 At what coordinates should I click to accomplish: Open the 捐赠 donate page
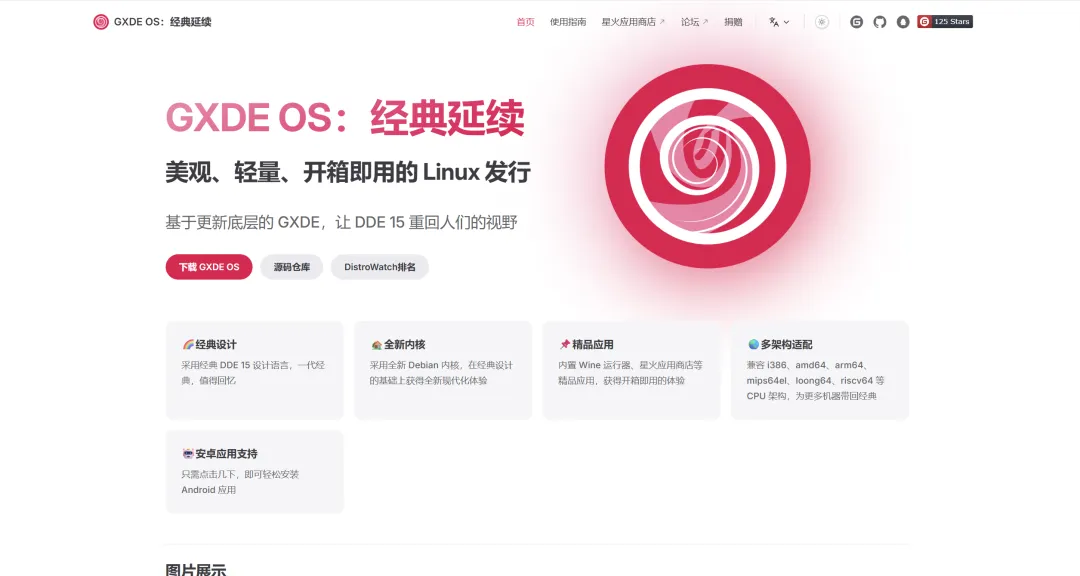coord(734,22)
